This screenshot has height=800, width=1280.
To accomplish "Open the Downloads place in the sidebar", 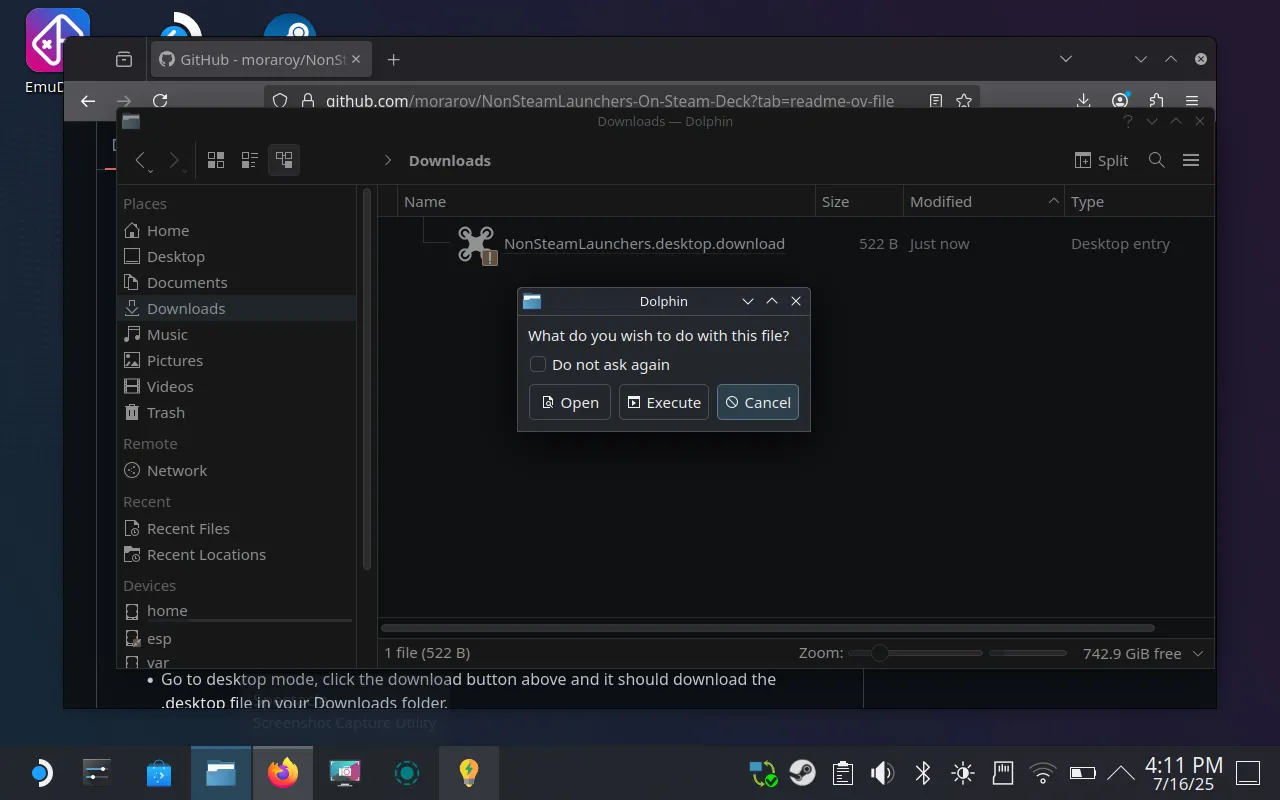I will [186, 308].
